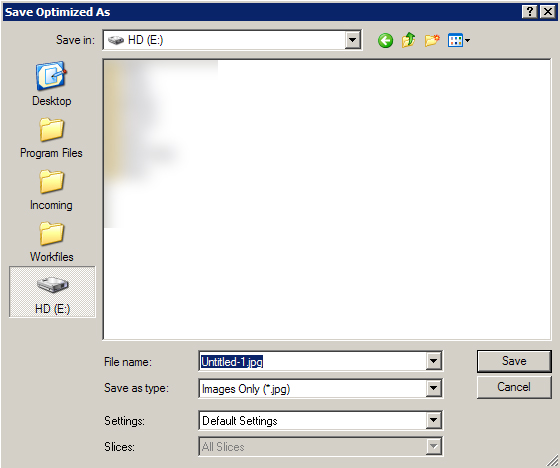560x468 pixels.
Task: Expand the Save in location dropdown
Action: [352, 40]
